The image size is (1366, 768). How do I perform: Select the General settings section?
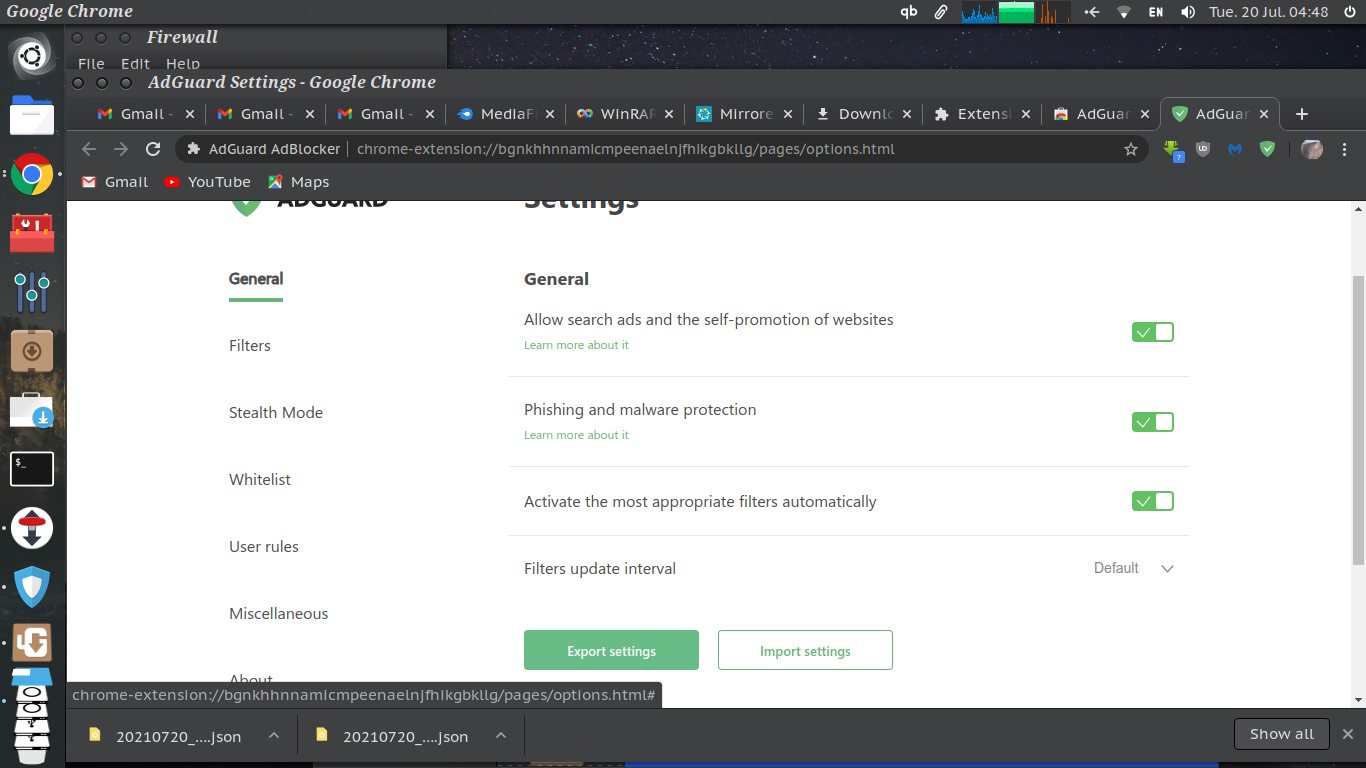256,279
